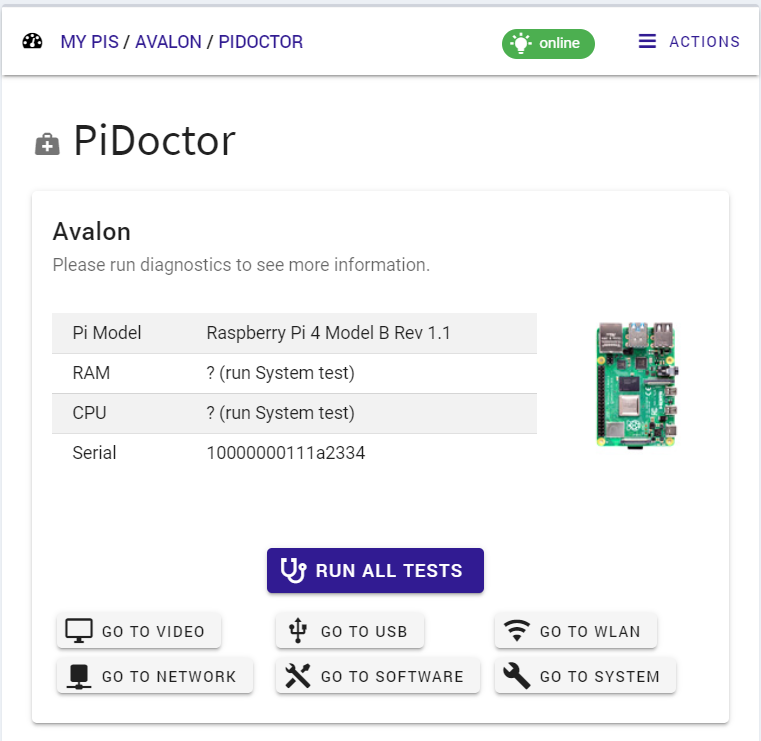Click the monitor icon on Go to Video
The image size is (761, 741).
(79, 630)
